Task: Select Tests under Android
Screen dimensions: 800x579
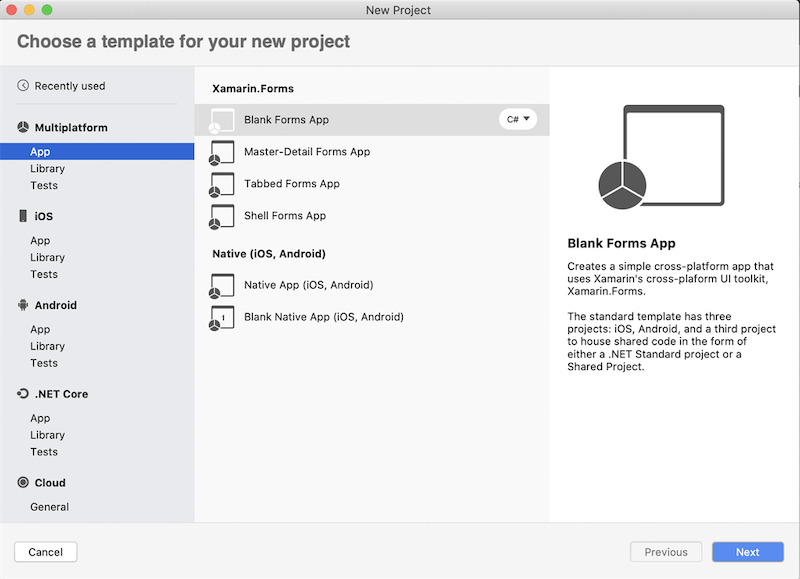Action: 44,363
